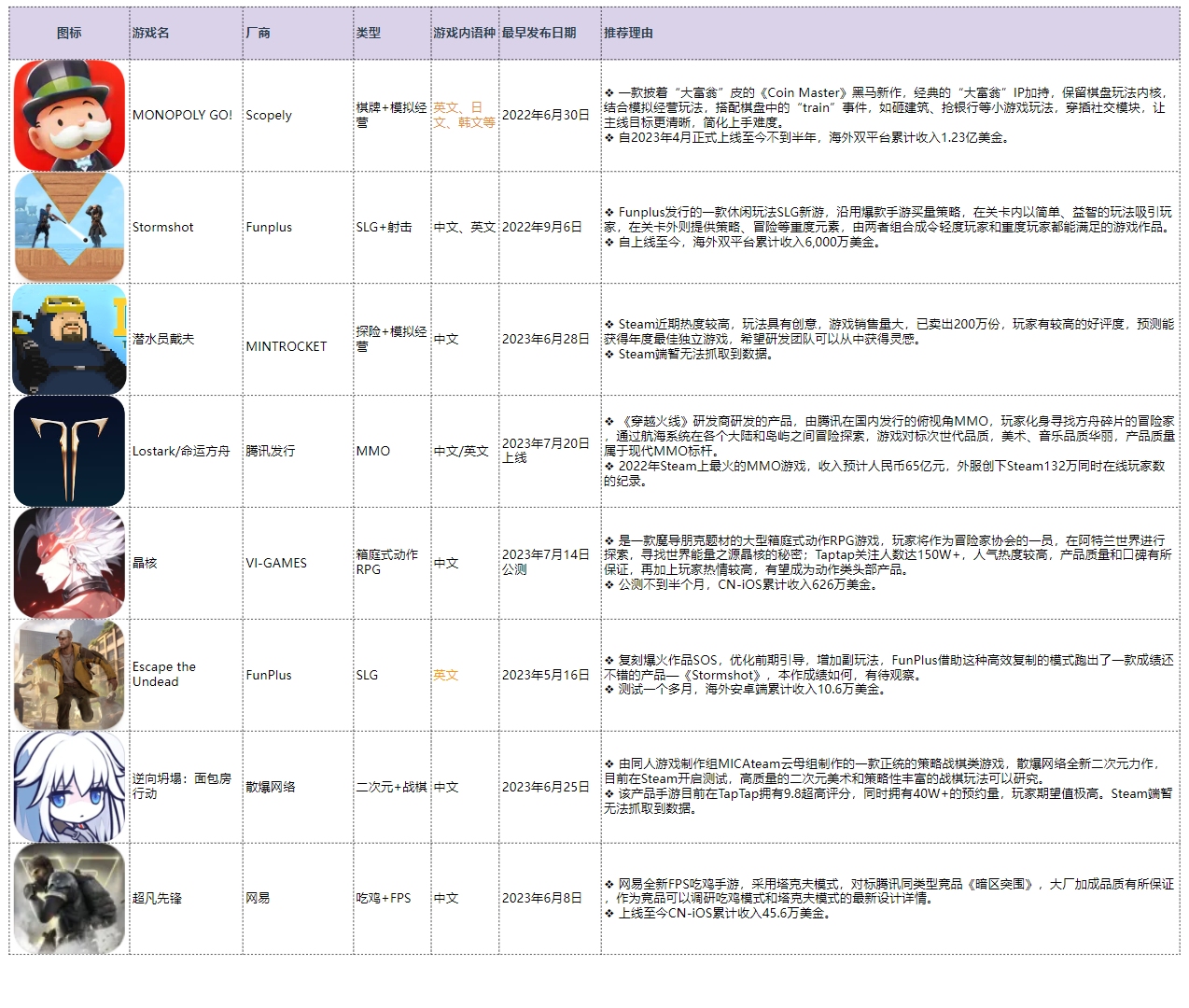Screen dimensions: 1189x1008
Task: Click the 晶核 white-haired character icon
Action: [69, 563]
